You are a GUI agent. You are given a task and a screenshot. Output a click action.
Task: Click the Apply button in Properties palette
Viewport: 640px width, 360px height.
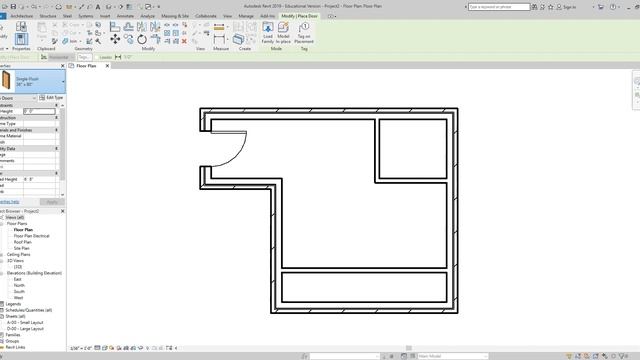(52, 202)
